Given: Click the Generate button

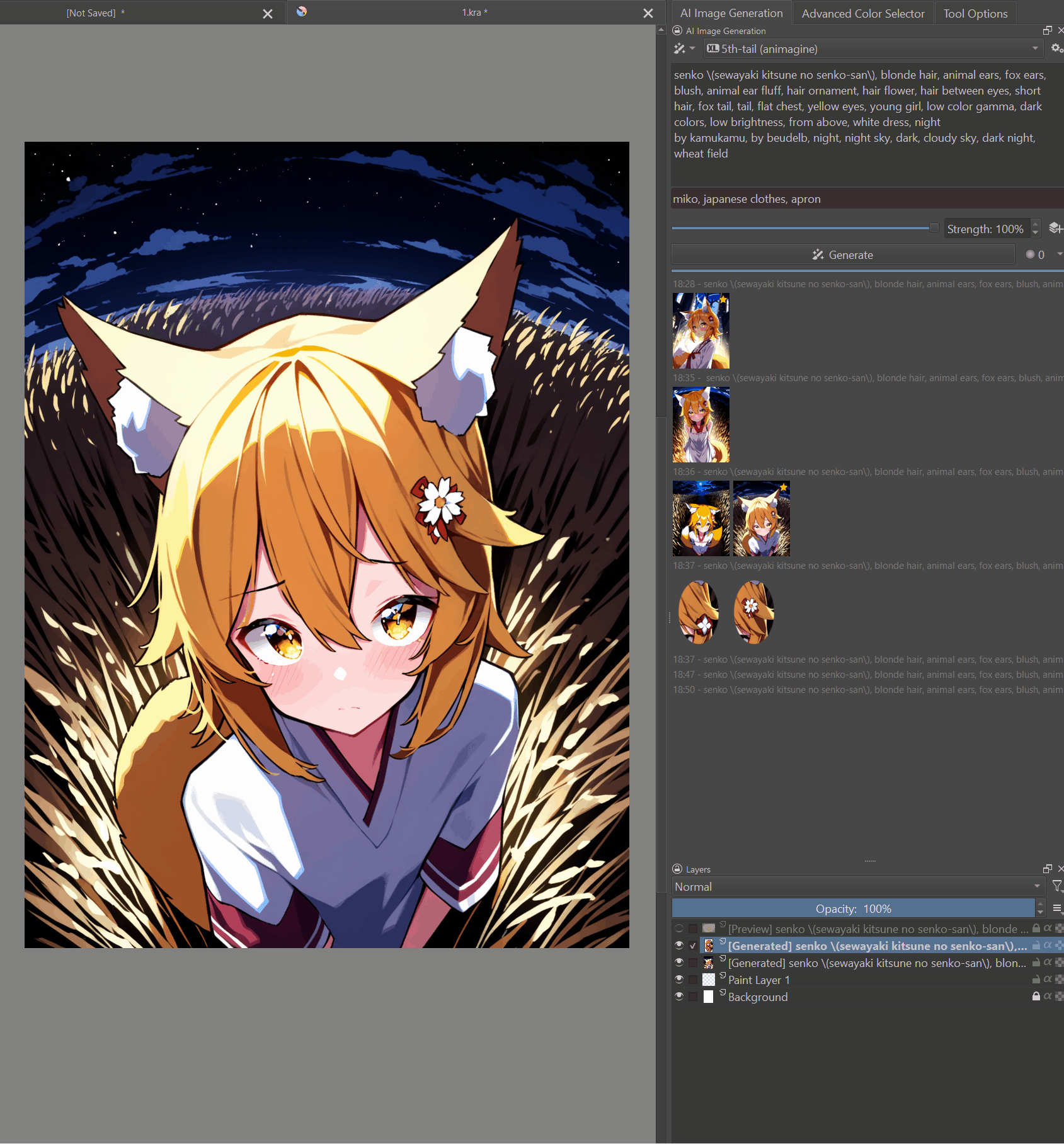Looking at the screenshot, I should click(843, 255).
